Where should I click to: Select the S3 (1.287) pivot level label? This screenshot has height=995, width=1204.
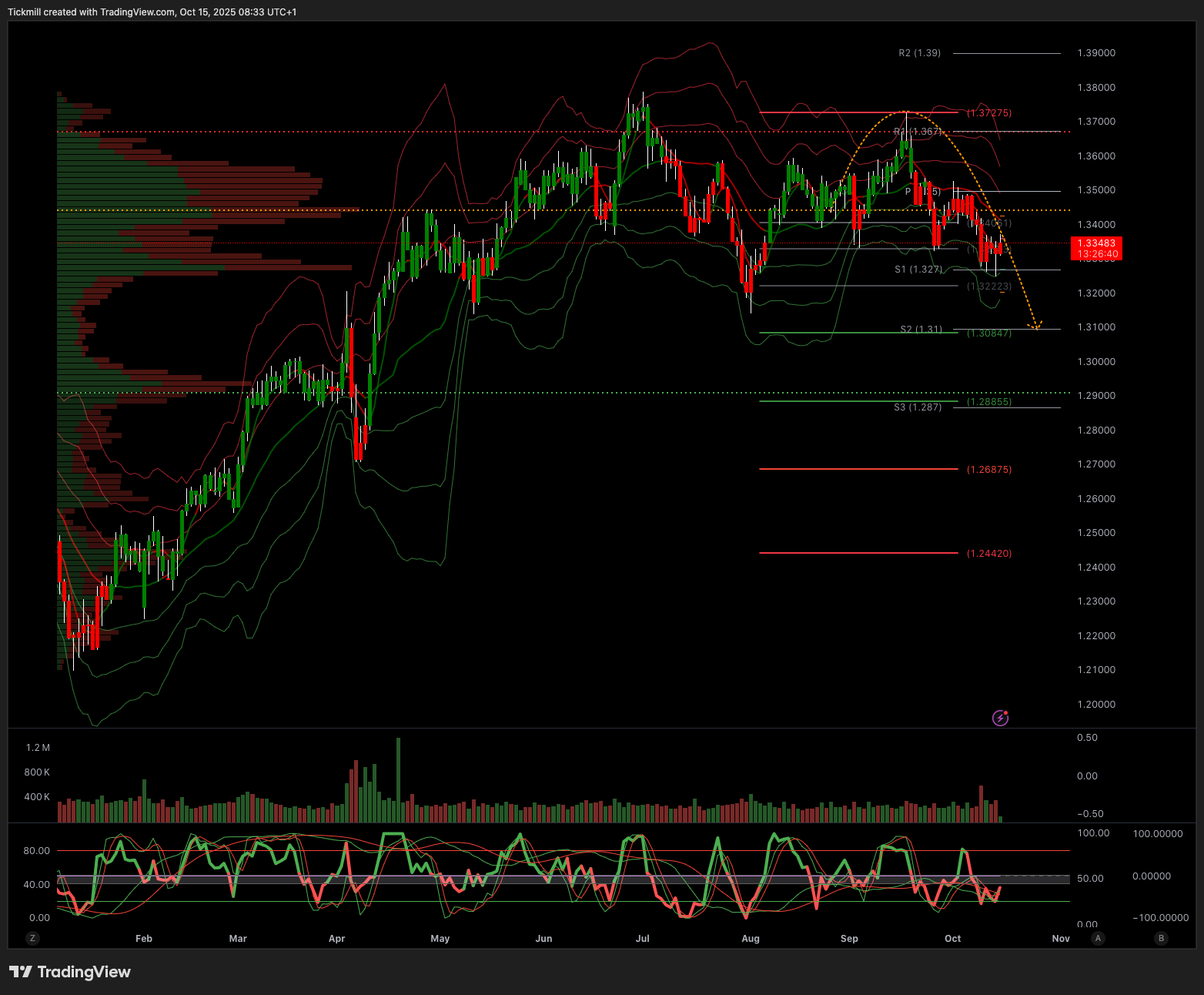(918, 407)
